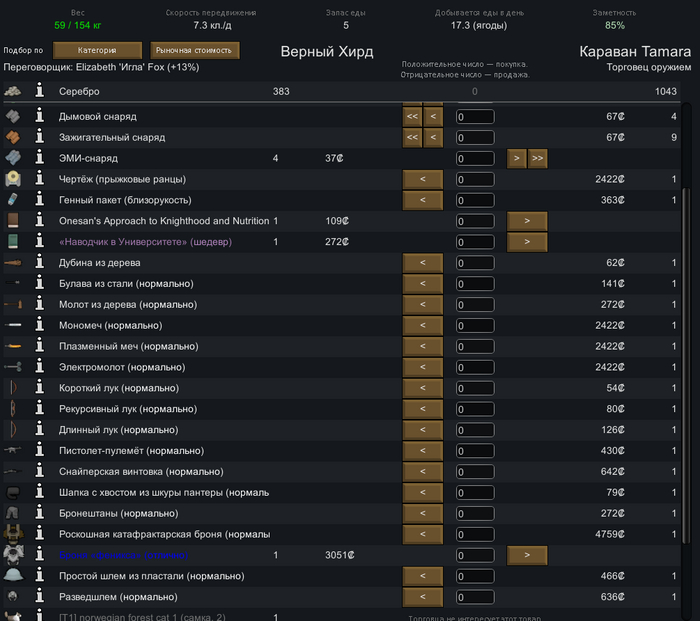Click the quantity field for Пистолет-пулемёт
700x621 pixels.
[475, 451]
